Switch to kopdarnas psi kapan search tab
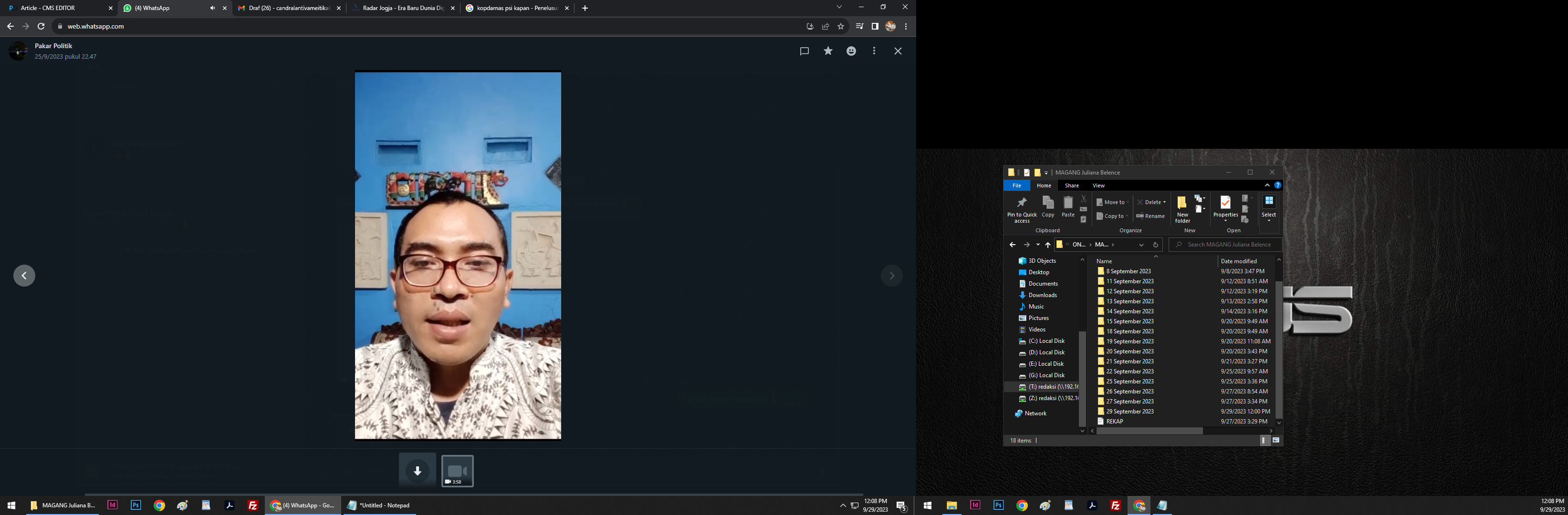The width and height of the screenshot is (1568, 515). tap(517, 8)
